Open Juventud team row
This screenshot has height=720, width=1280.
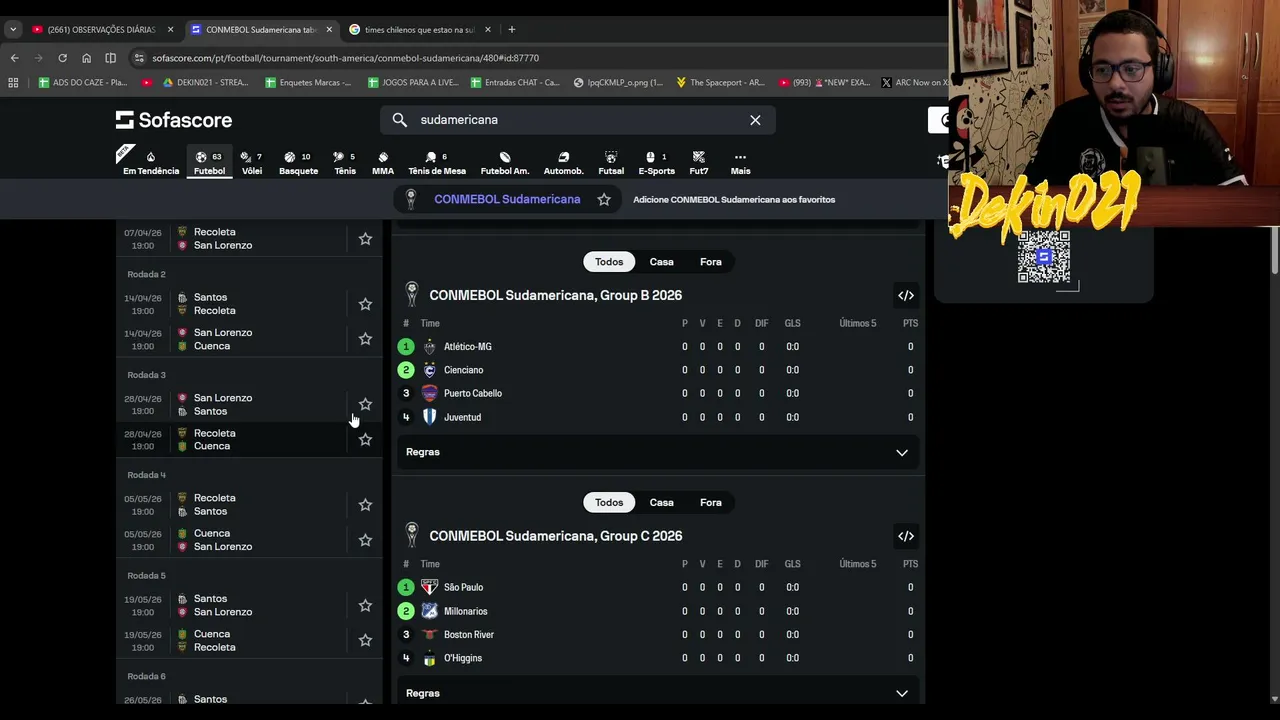click(658, 417)
